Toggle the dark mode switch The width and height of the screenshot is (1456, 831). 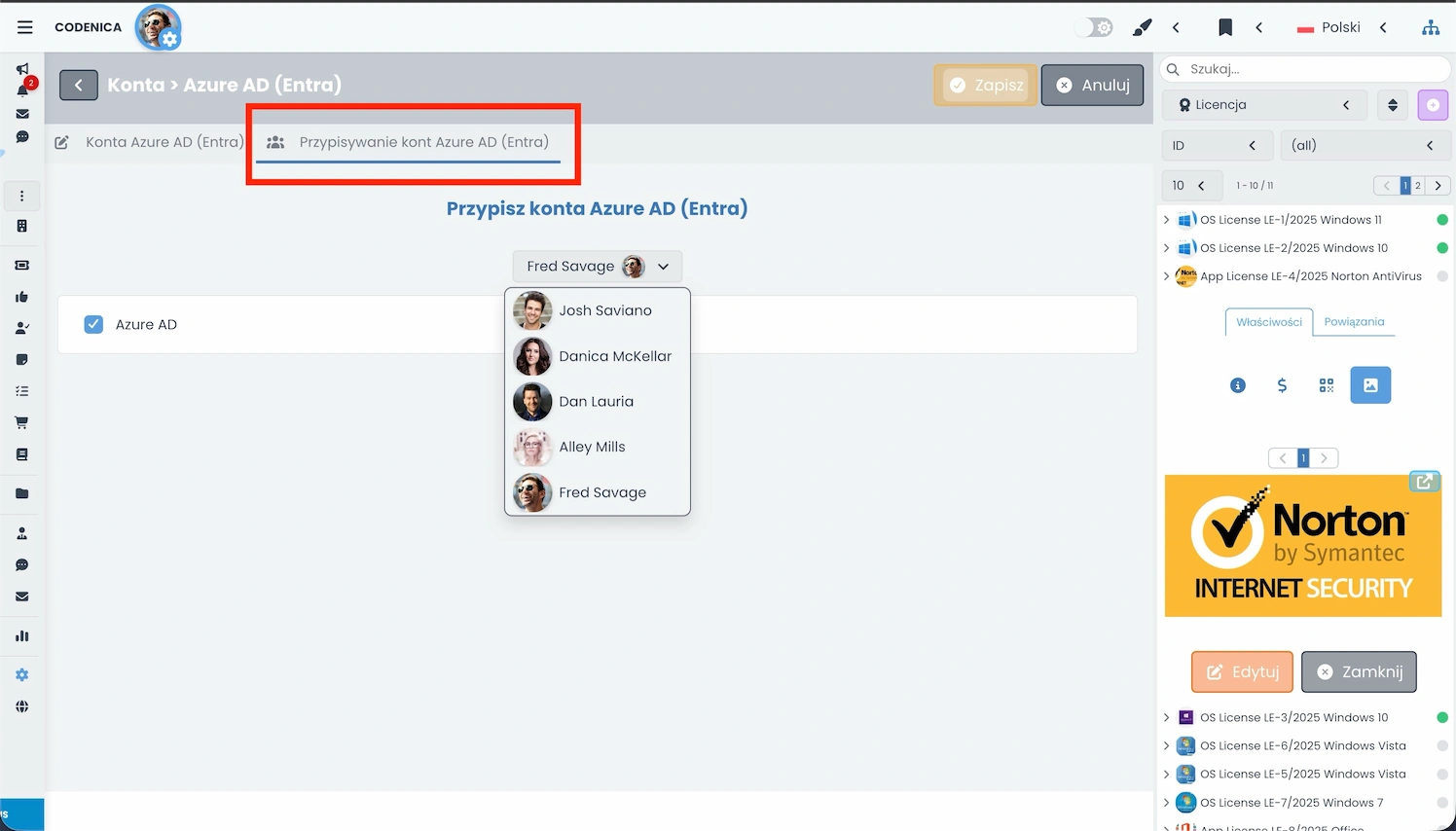tap(1094, 27)
